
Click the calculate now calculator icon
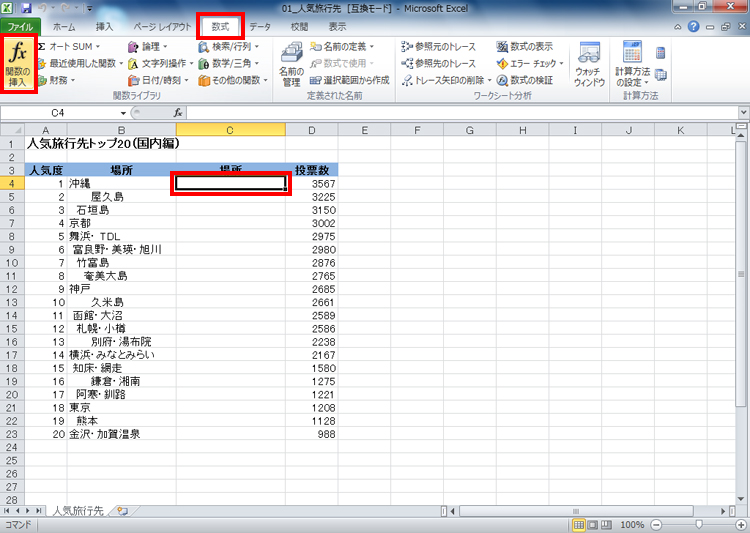coord(661,52)
